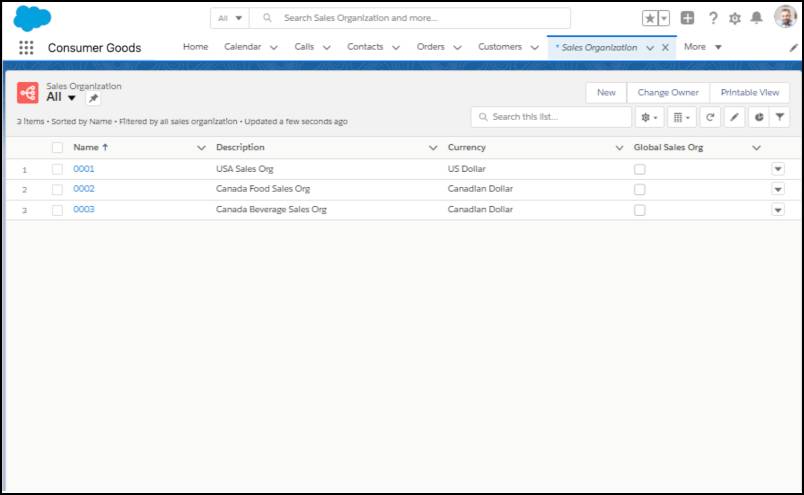Open the List View Controls gear

[649, 117]
